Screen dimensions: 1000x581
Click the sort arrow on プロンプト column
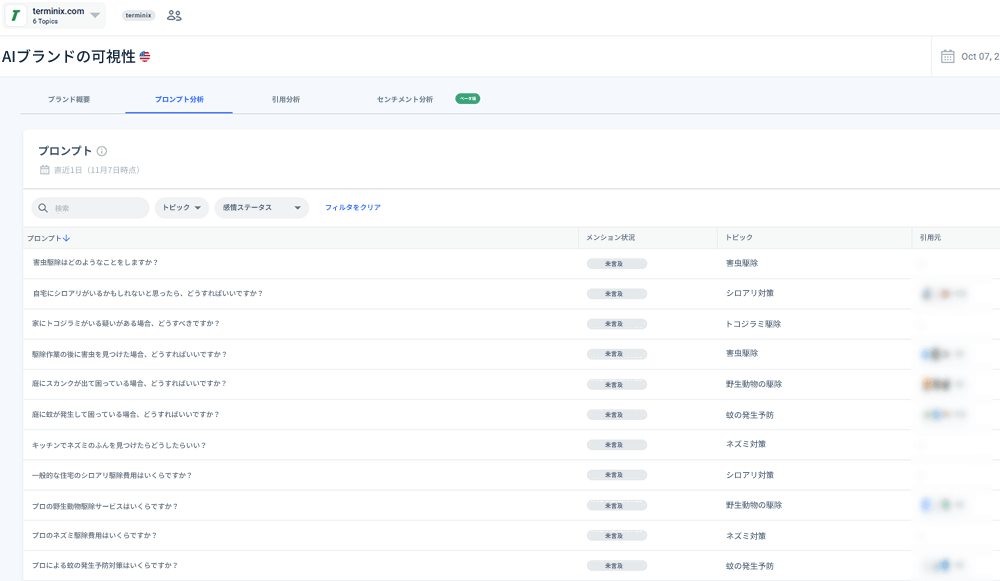(x=66, y=238)
